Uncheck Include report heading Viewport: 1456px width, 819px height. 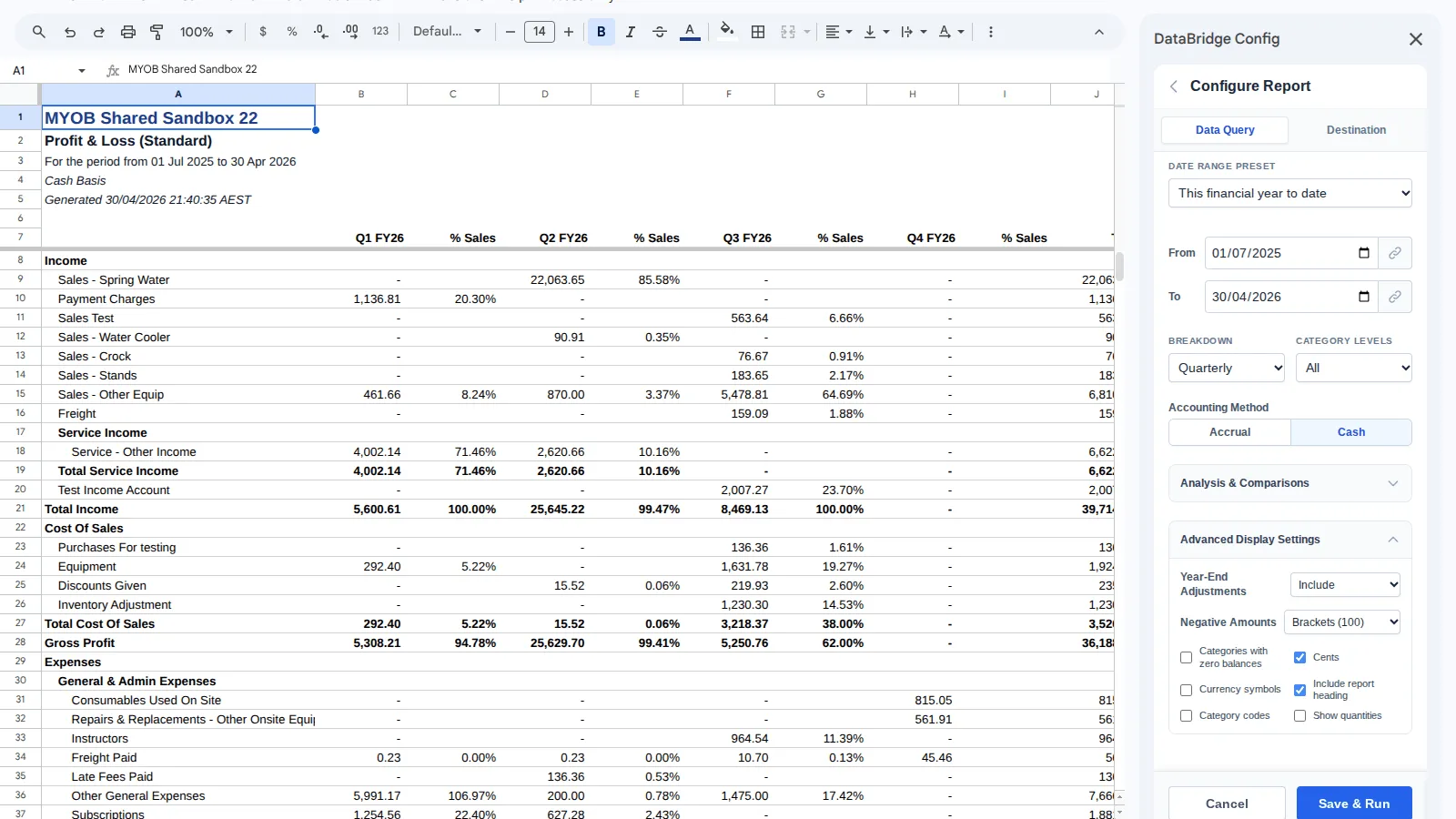coord(1299,690)
